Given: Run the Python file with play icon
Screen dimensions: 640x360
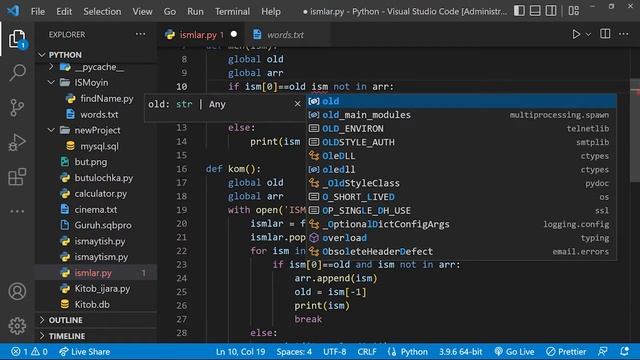Looking at the screenshot, I should pyautogui.click(x=576, y=34).
